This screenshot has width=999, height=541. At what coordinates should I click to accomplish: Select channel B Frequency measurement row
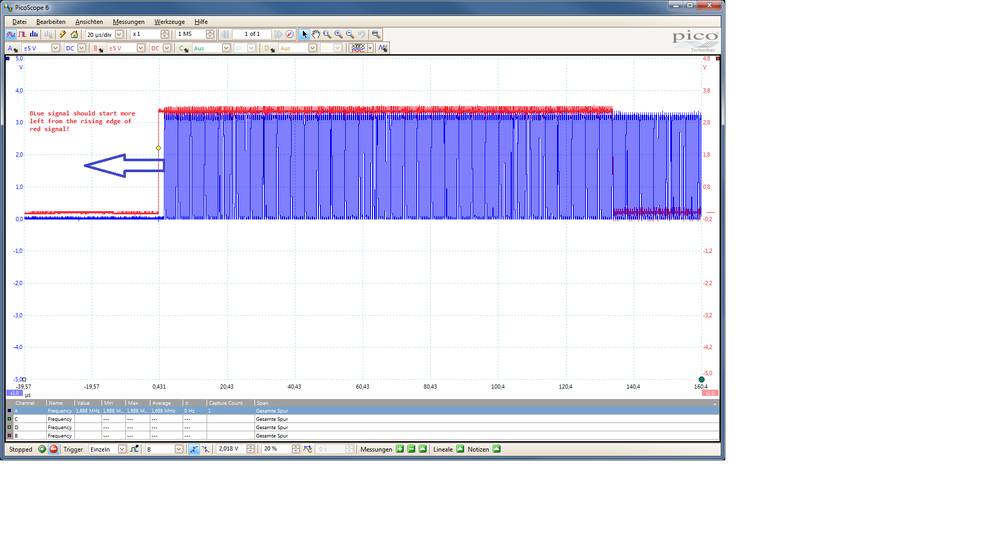(363, 436)
